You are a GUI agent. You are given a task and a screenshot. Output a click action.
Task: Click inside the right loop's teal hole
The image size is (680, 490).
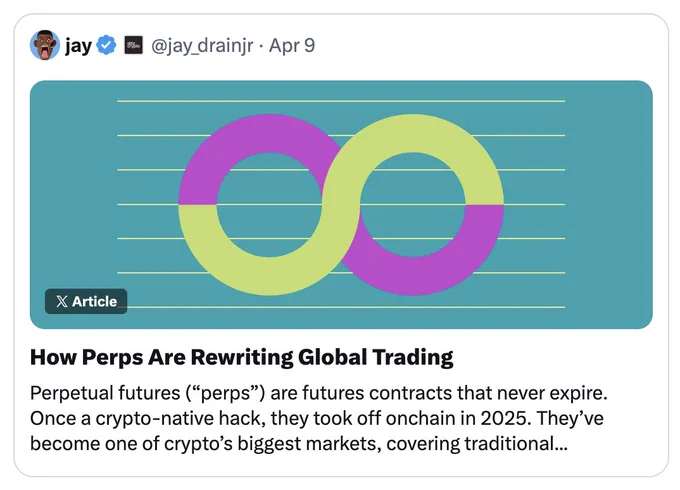pos(413,205)
